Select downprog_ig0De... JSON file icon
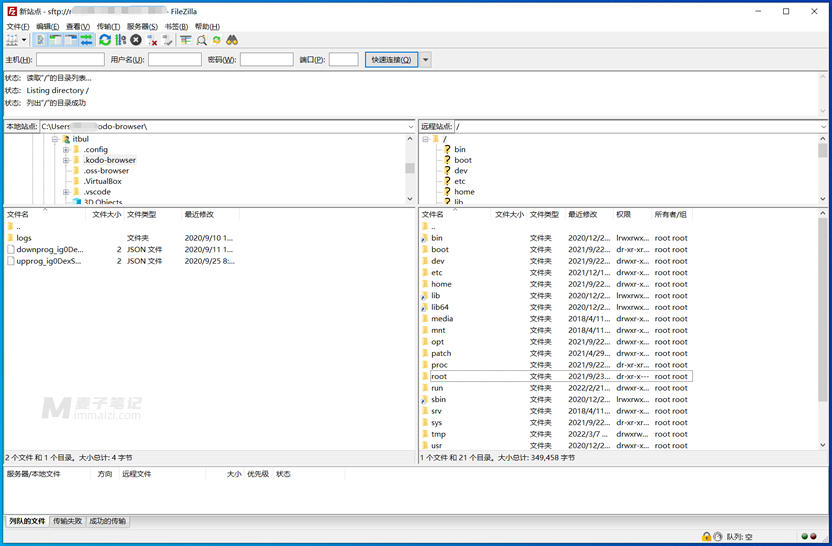Image resolution: width=832 pixels, height=546 pixels. [x=11, y=249]
